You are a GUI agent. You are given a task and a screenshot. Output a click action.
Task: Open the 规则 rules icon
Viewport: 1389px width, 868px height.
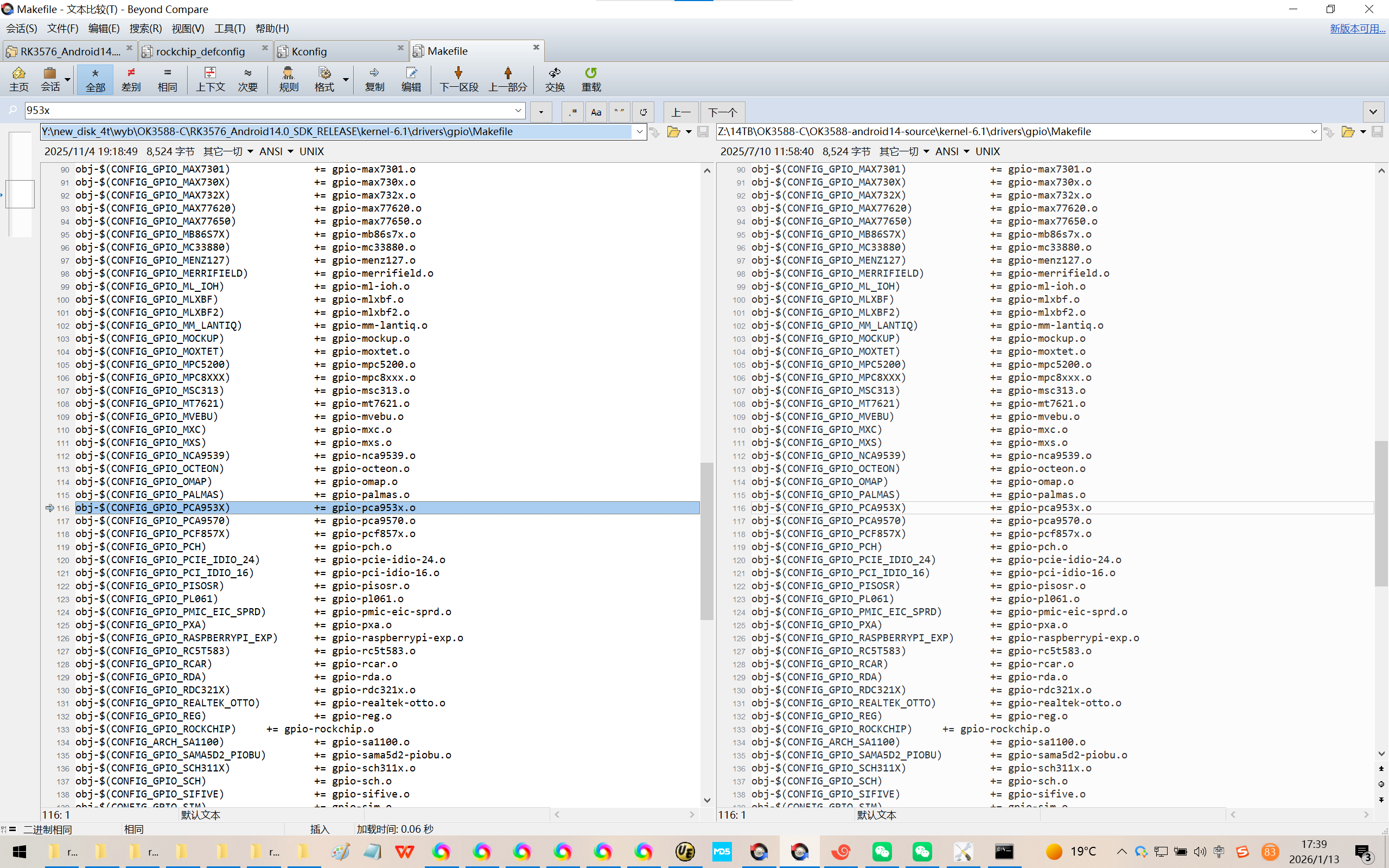coord(288,79)
